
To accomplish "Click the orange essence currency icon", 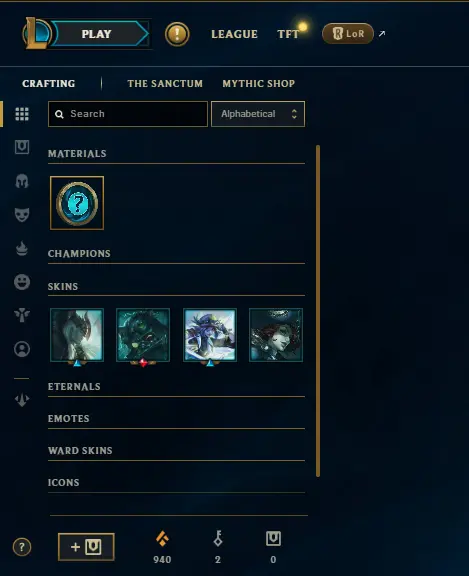I will [162, 539].
